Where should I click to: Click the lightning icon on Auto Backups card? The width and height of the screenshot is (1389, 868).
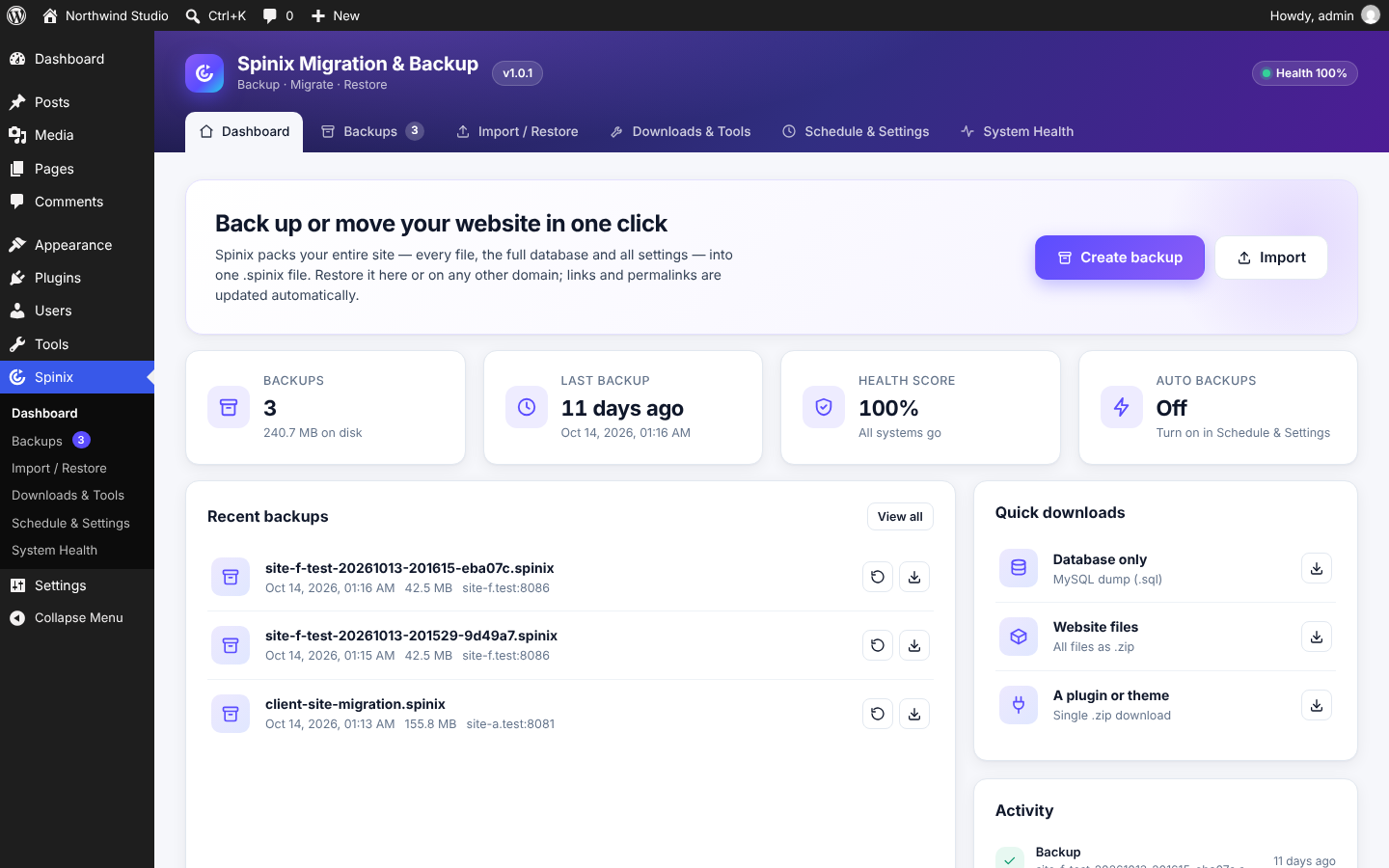[1122, 407]
